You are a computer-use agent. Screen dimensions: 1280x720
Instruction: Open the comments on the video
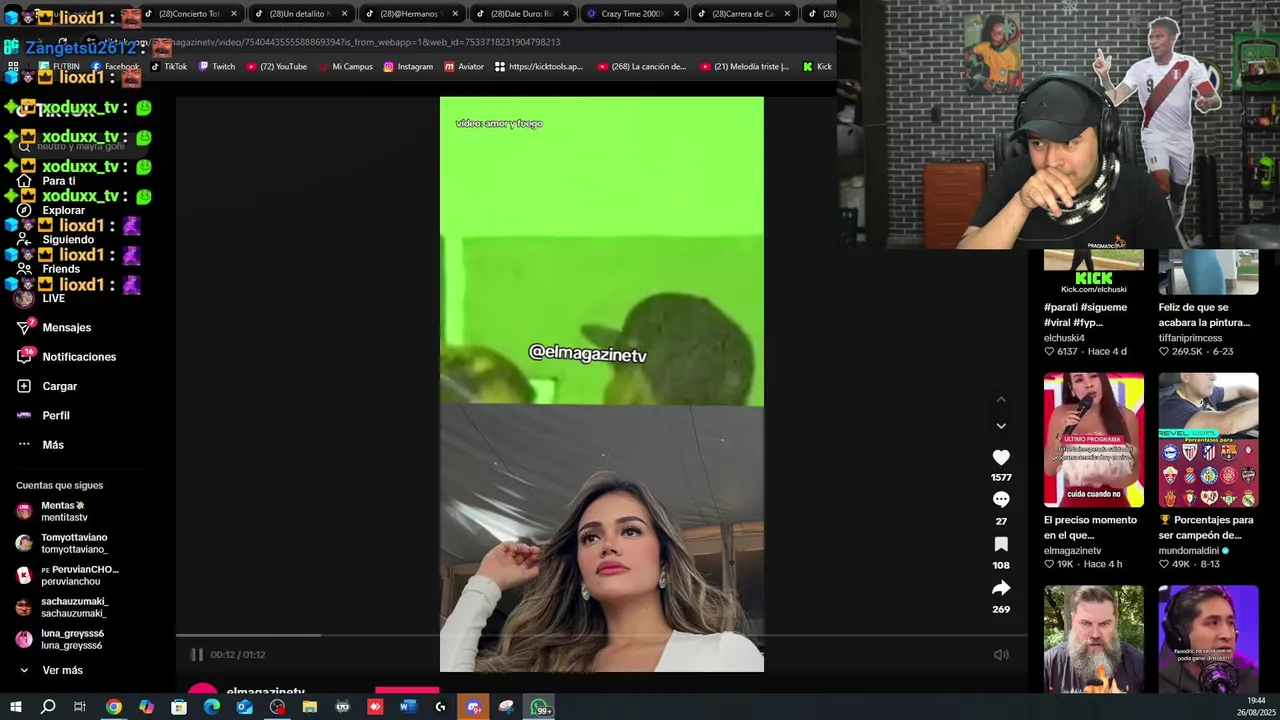tap(1001, 499)
